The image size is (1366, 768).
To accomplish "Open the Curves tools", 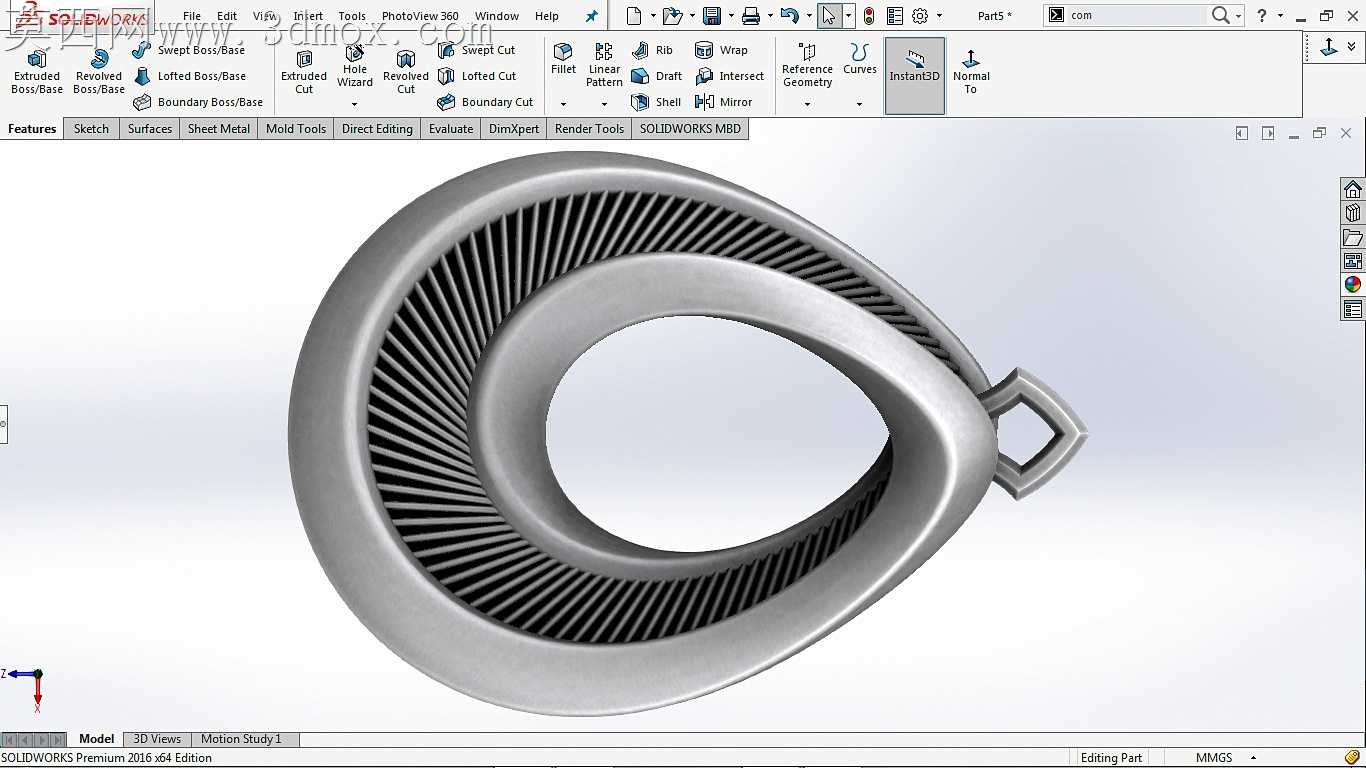I will click(x=860, y=60).
